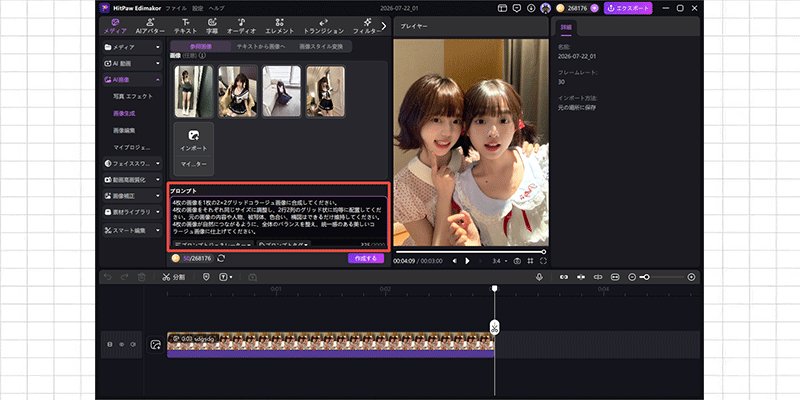Switch to the テキストから画像へ tab
This screenshot has height=400, width=800.
click(260, 46)
